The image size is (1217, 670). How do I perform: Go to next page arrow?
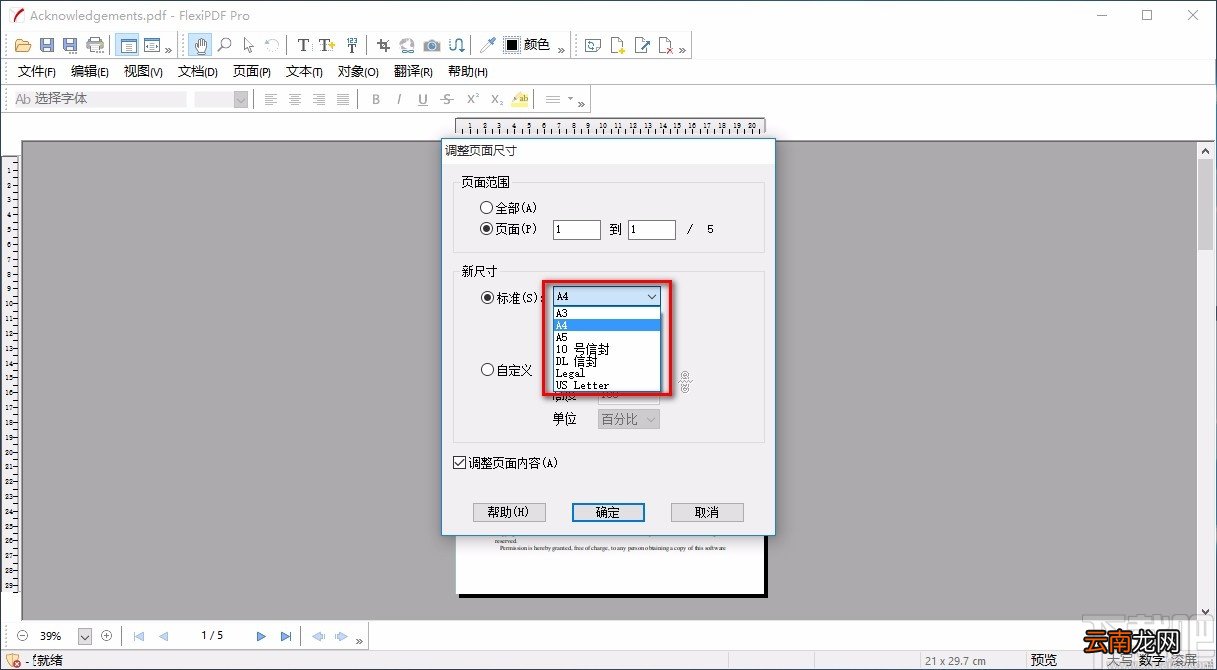262,636
